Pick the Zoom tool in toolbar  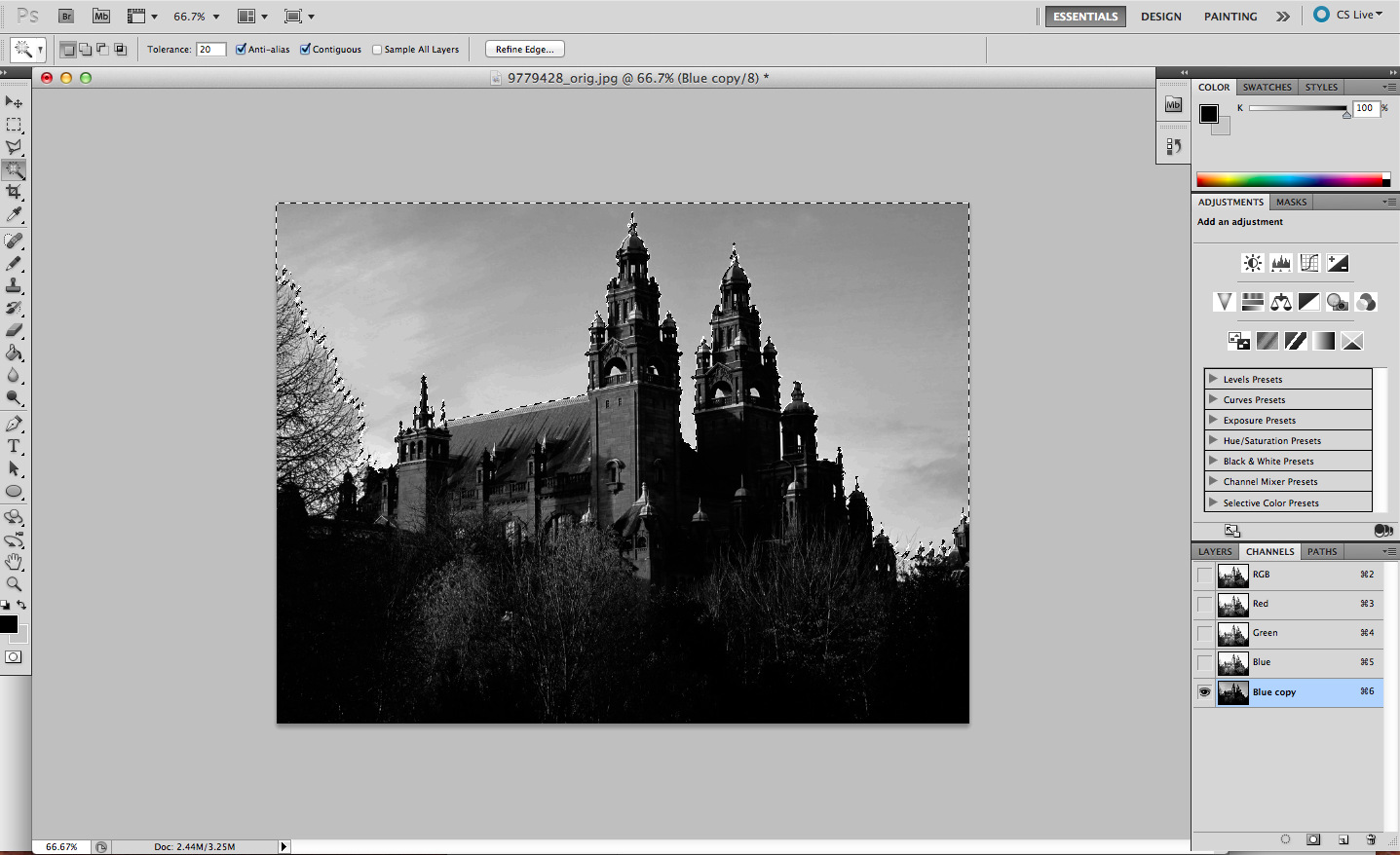[14, 584]
